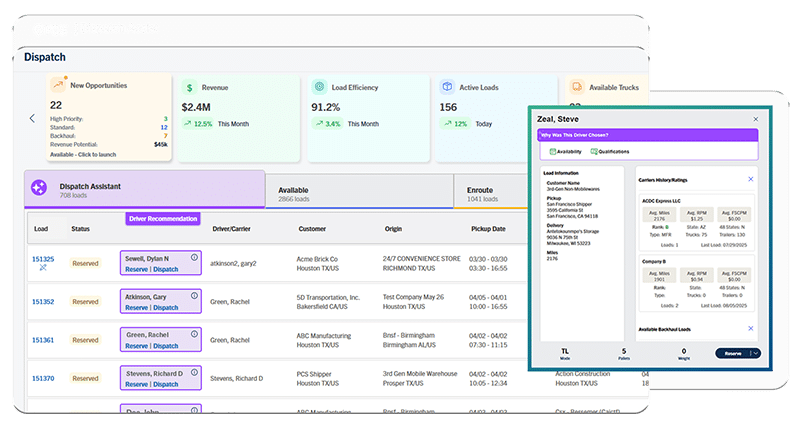Click the Active Loads box icon
The width and height of the screenshot is (800, 427).
click(447, 87)
